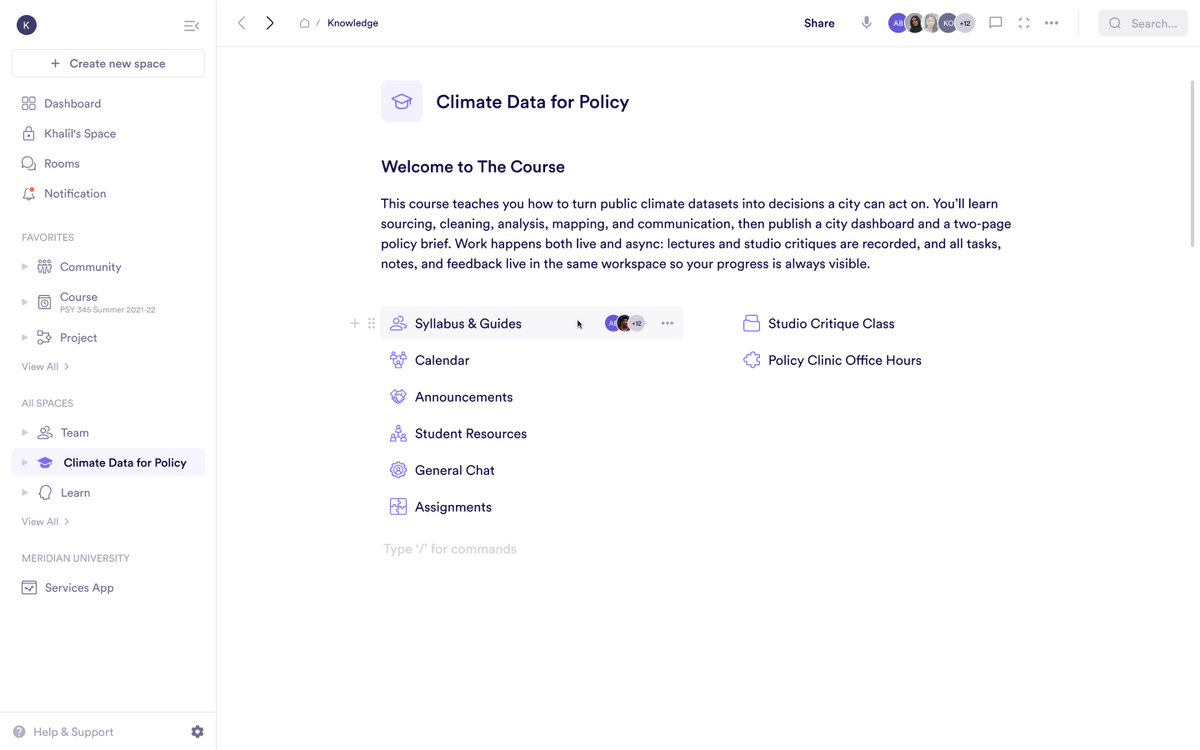
Task: Expand the Course favorite
Action: [25, 301]
